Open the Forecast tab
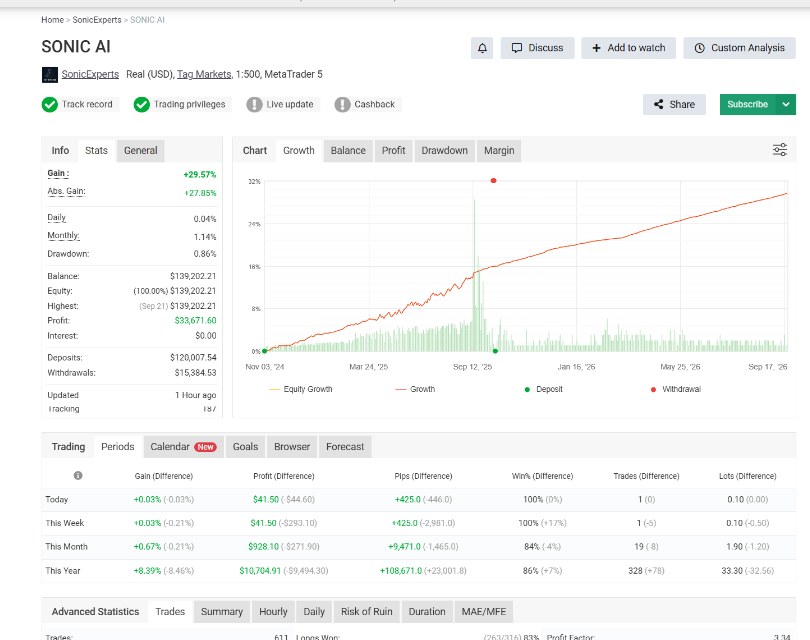810x640 pixels. (345, 447)
